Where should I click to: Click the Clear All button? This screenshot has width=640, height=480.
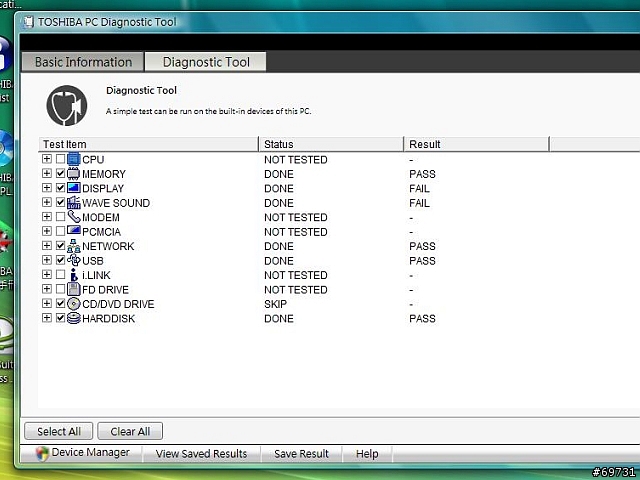coord(130,431)
